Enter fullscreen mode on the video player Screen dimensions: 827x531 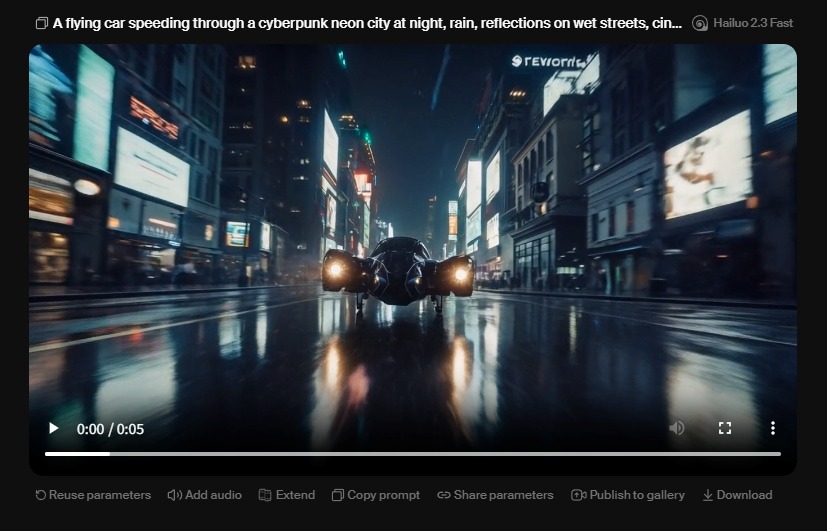pos(725,428)
